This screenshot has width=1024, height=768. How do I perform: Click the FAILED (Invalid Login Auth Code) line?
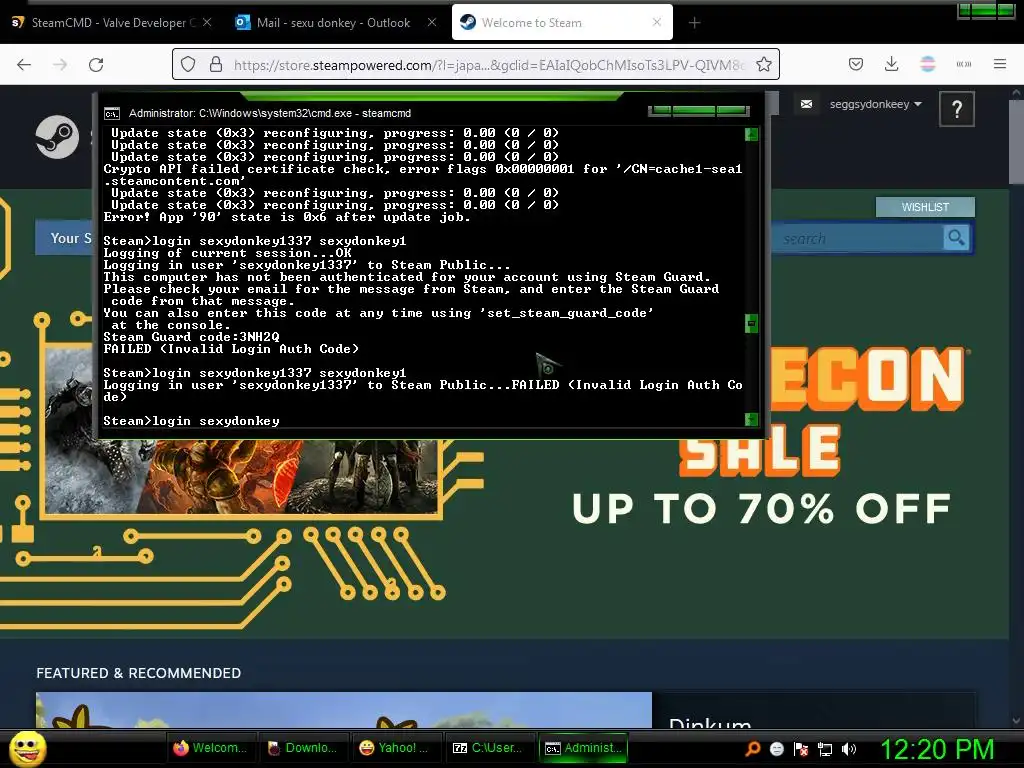pyautogui.click(x=231, y=349)
